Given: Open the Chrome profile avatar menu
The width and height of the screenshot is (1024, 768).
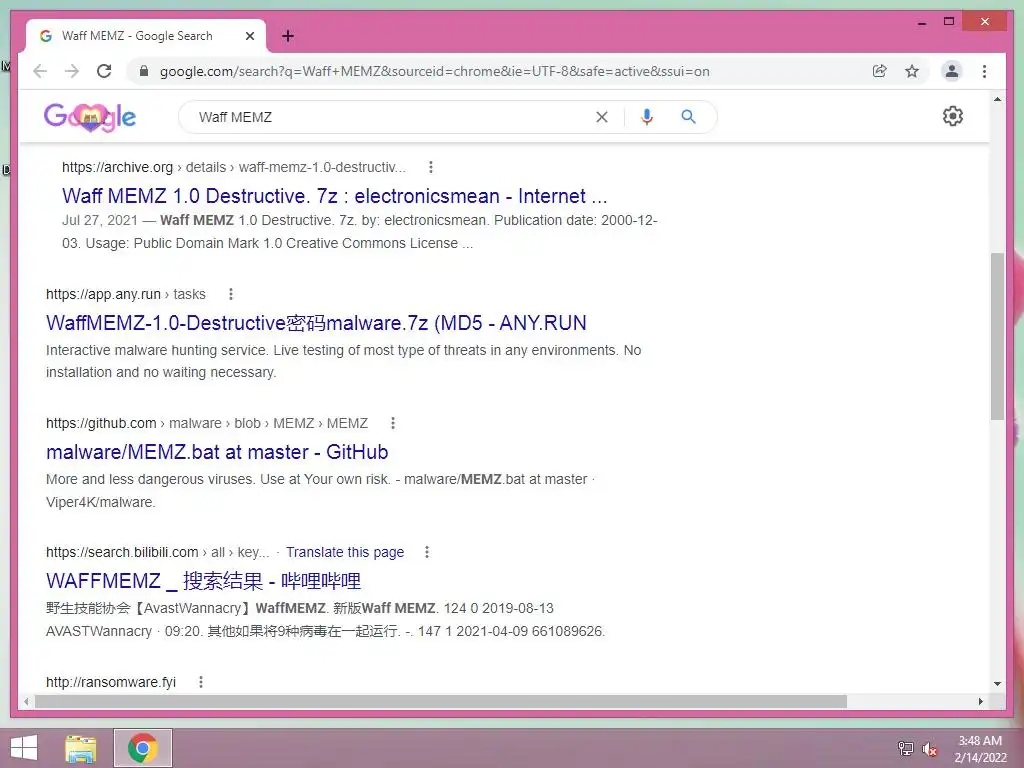Looking at the screenshot, I should pos(952,71).
